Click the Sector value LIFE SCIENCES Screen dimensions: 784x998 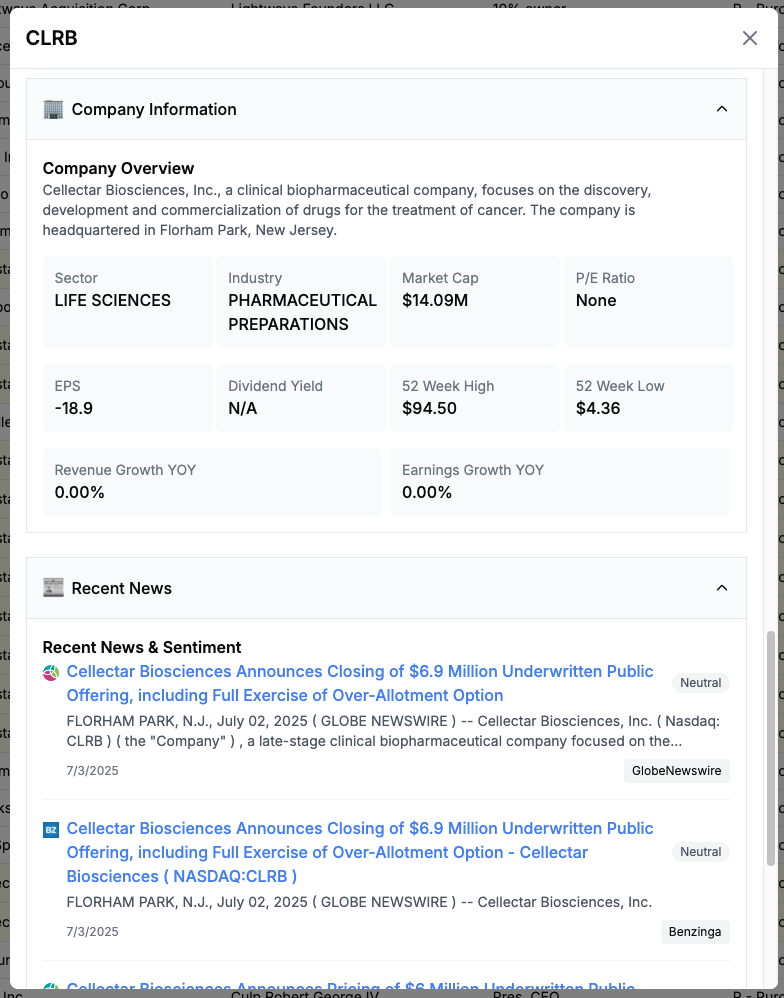pos(113,300)
